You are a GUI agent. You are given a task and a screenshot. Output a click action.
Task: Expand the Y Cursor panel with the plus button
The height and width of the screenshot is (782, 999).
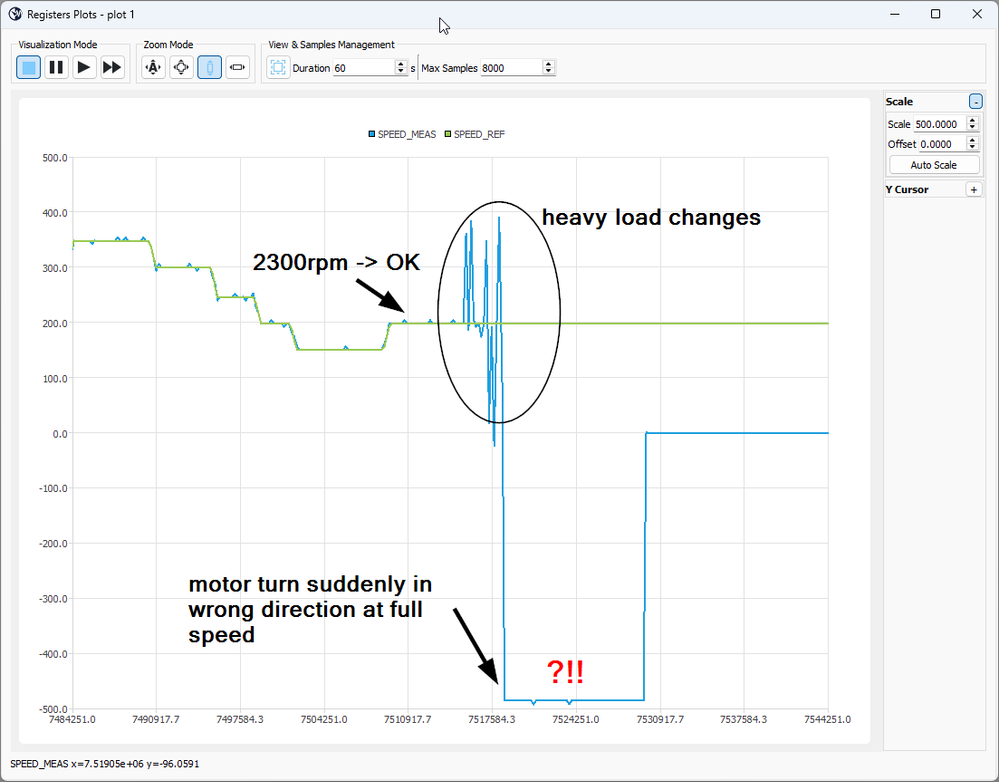pos(974,190)
